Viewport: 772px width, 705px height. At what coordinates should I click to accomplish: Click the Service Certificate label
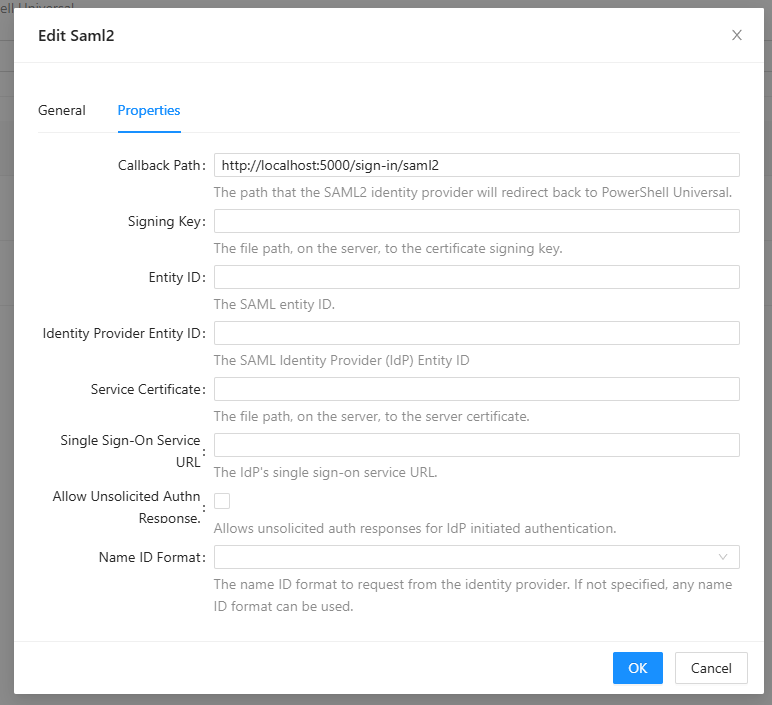[x=147, y=389]
